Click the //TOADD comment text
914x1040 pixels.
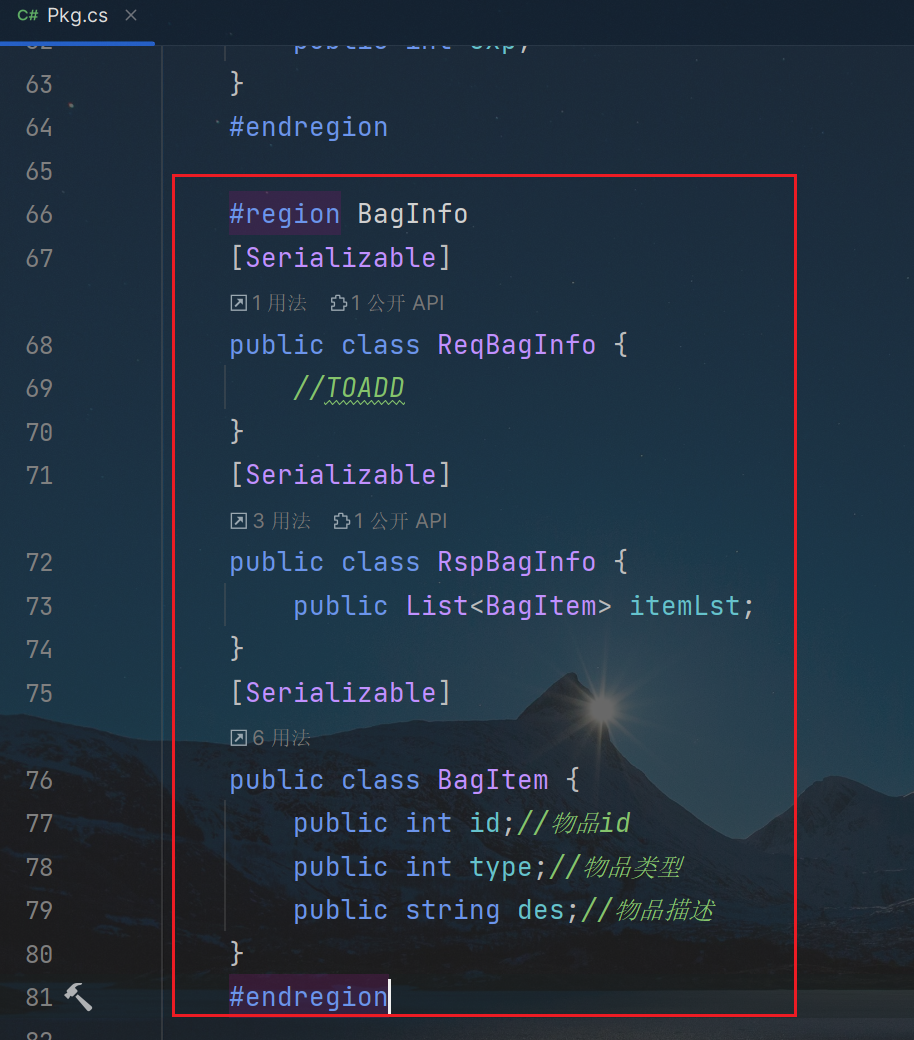pyautogui.click(x=349, y=388)
